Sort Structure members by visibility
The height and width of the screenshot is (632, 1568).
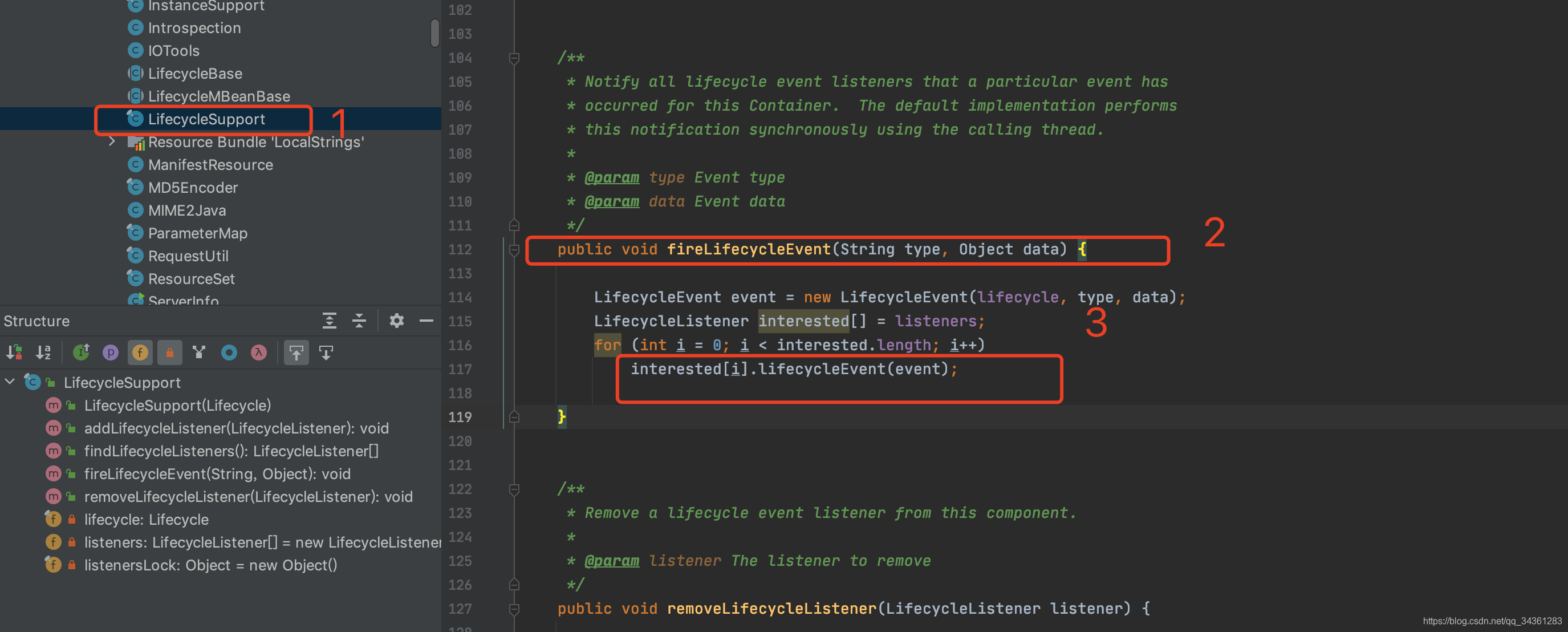14,352
